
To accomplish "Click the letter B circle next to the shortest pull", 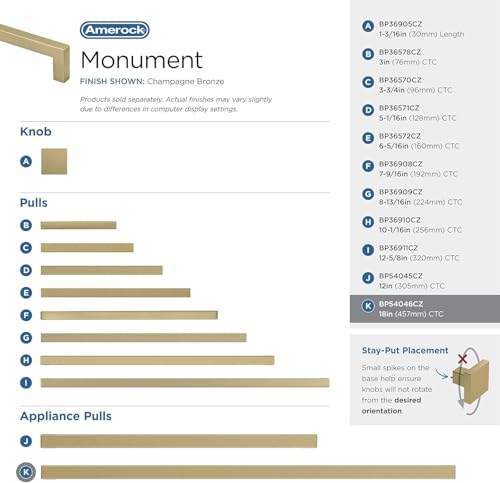I will tap(26, 225).
